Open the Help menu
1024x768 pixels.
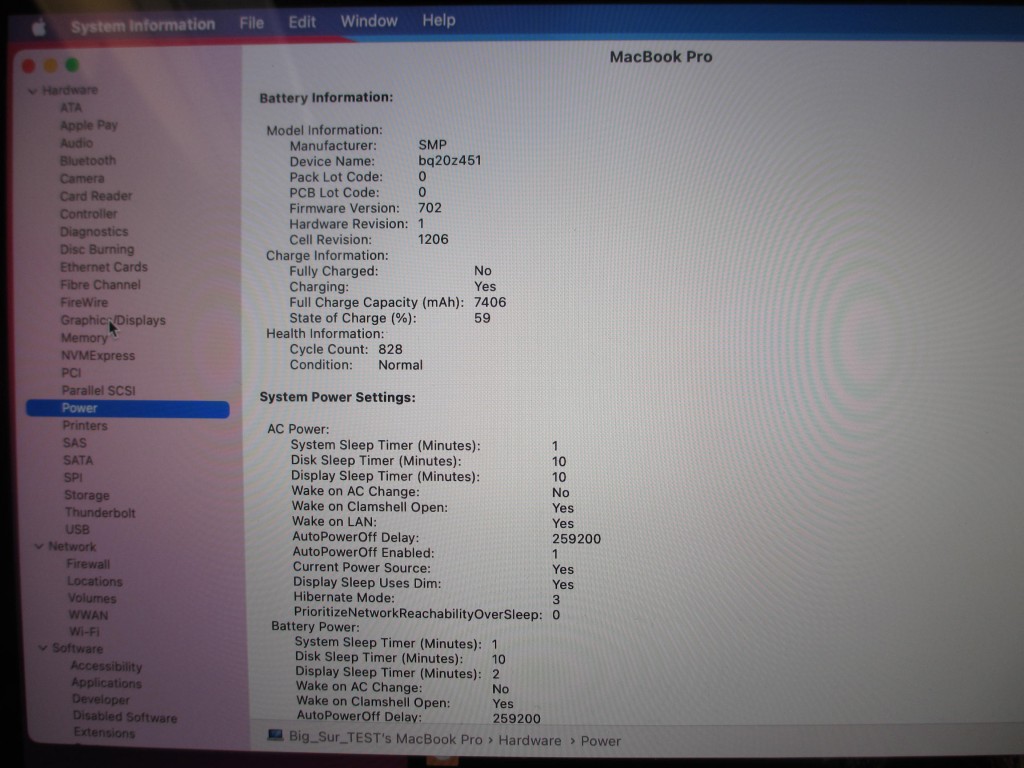pyautogui.click(x=439, y=20)
